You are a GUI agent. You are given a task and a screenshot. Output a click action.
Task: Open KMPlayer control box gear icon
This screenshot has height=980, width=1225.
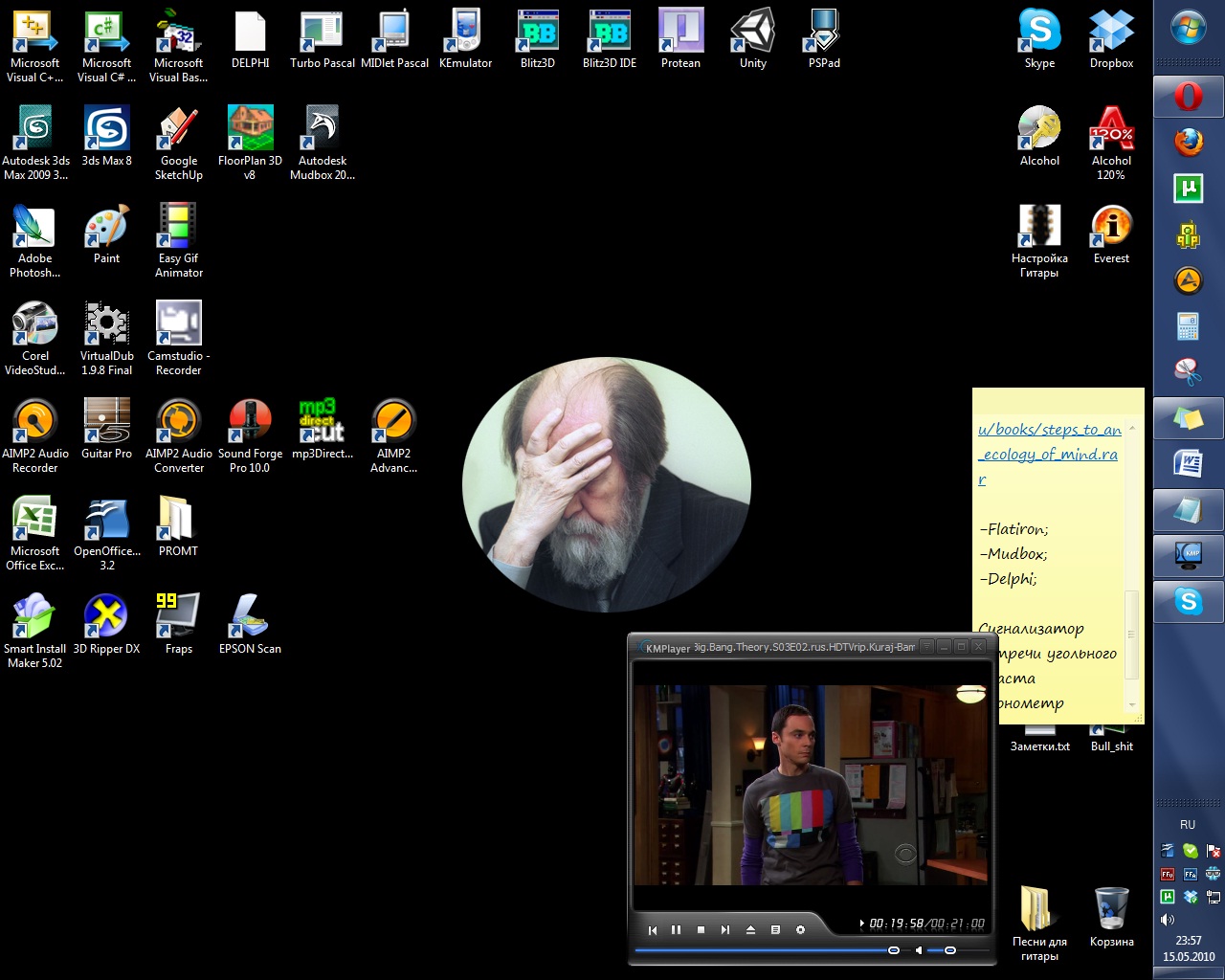click(800, 929)
